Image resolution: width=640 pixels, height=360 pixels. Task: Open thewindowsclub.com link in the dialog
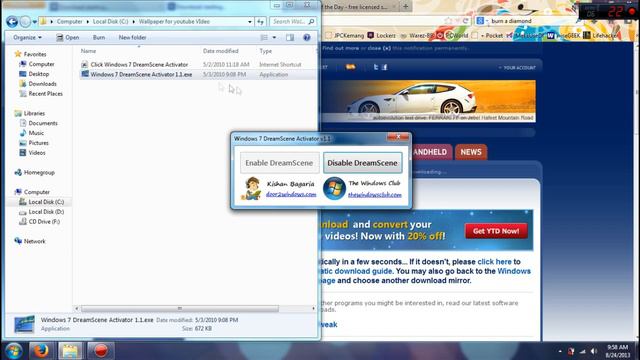point(375,195)
